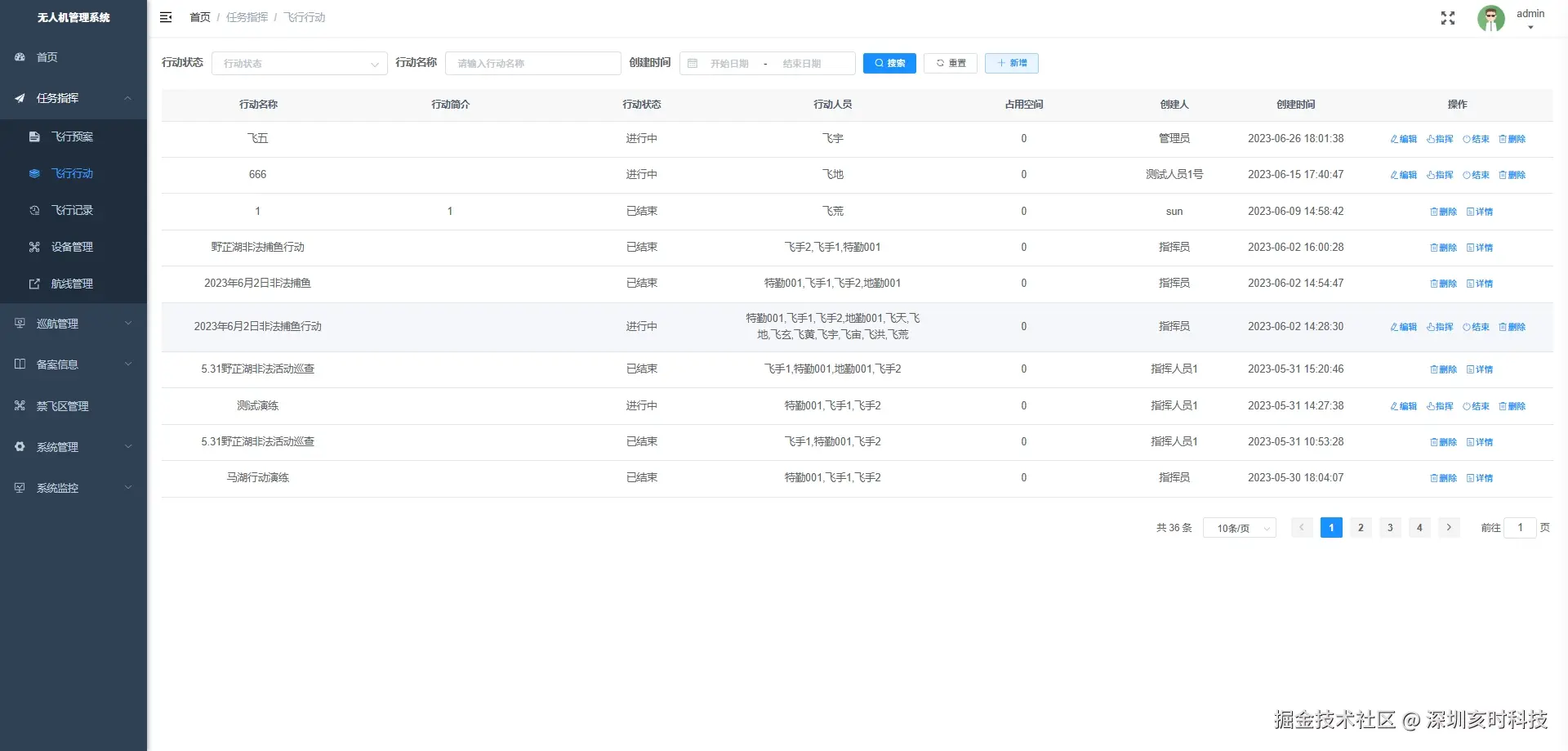
Task: Delete the 马湖行动演练 row
Action: coord(1443,478)
